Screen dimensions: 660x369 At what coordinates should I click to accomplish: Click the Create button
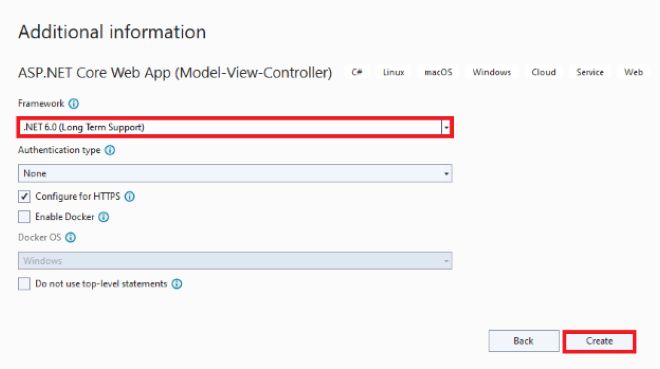[599, 341]
